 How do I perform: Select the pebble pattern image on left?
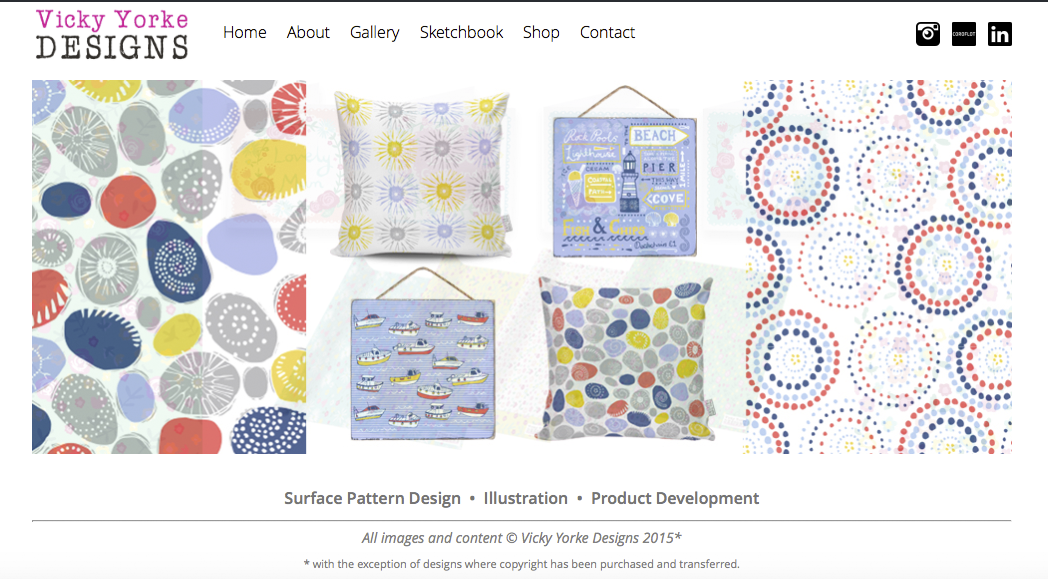pyautogui.click(x=169, y=267)
